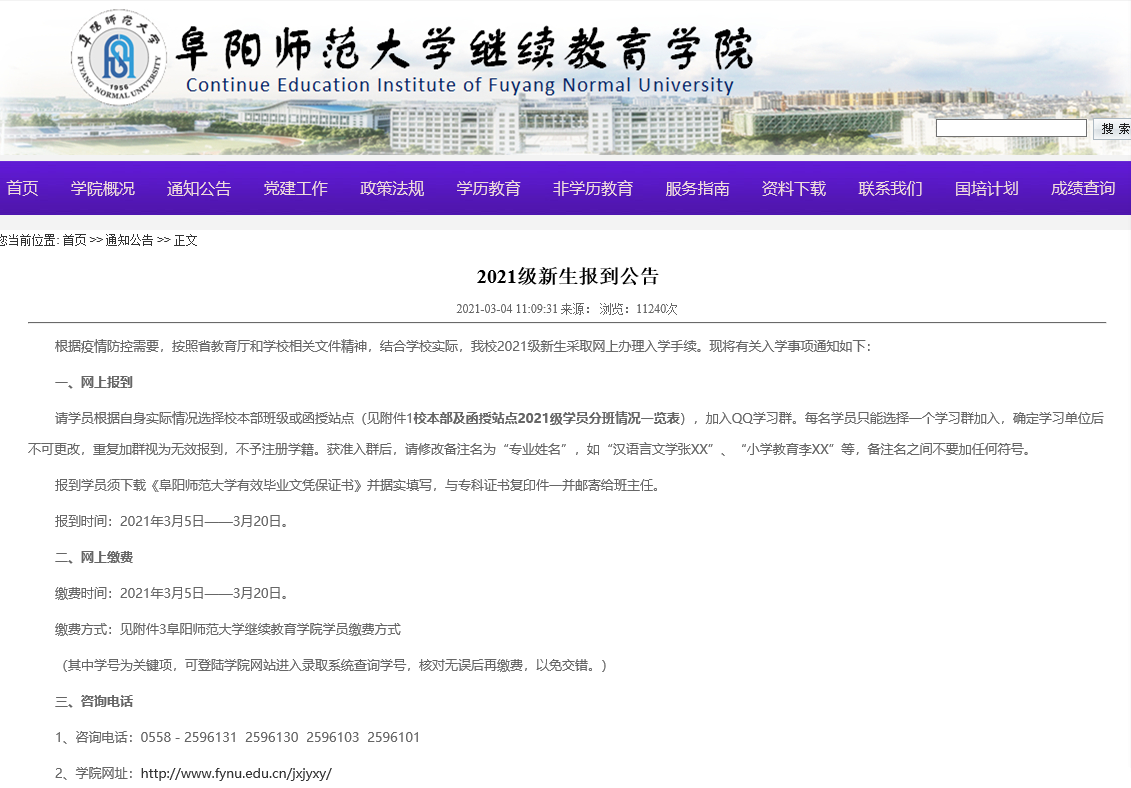Screen dimensions: 1131x788
Task: Click the banner title 阜阳师范大学继续教育学院
Action: pyautogui.click(x=464, y=48)
